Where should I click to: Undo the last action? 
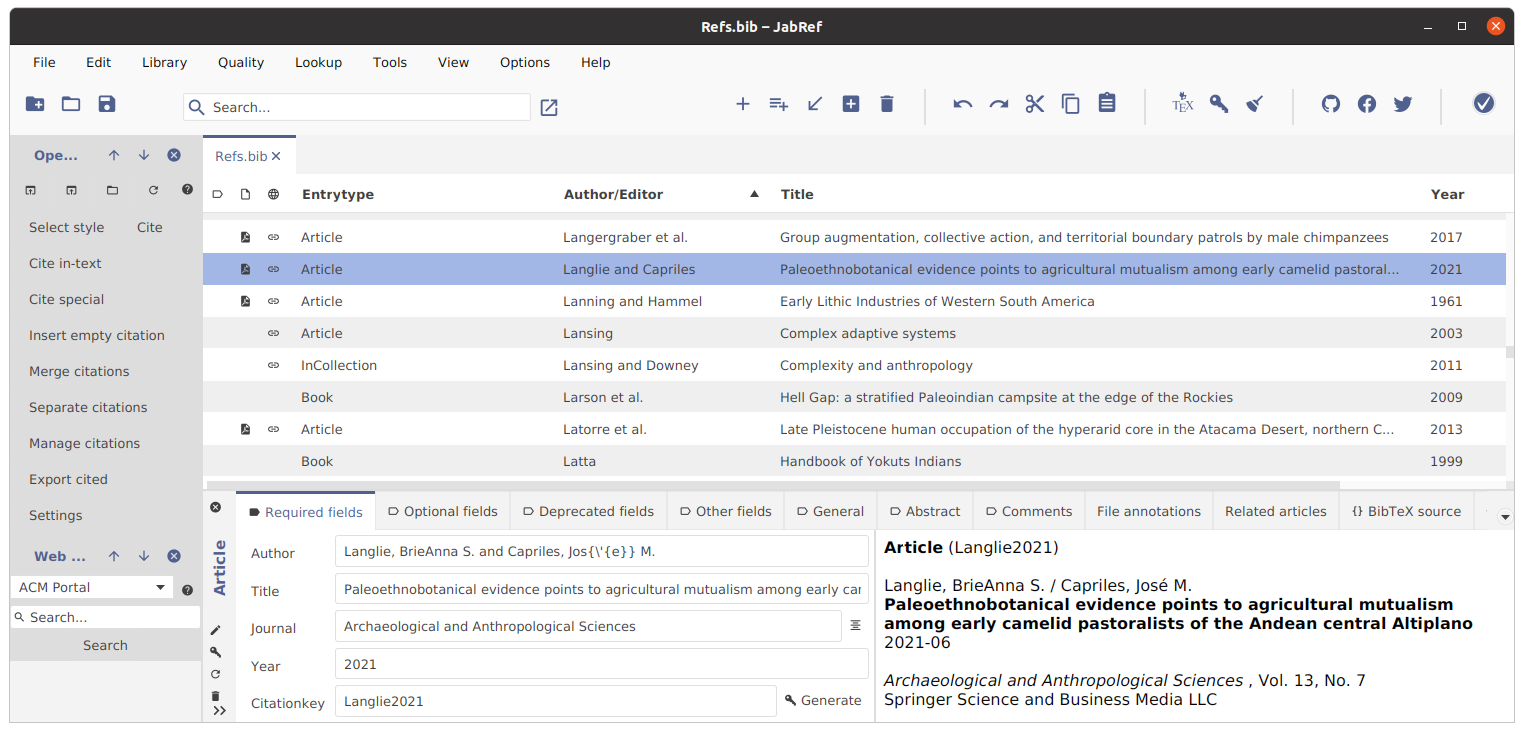click(963, 104)
